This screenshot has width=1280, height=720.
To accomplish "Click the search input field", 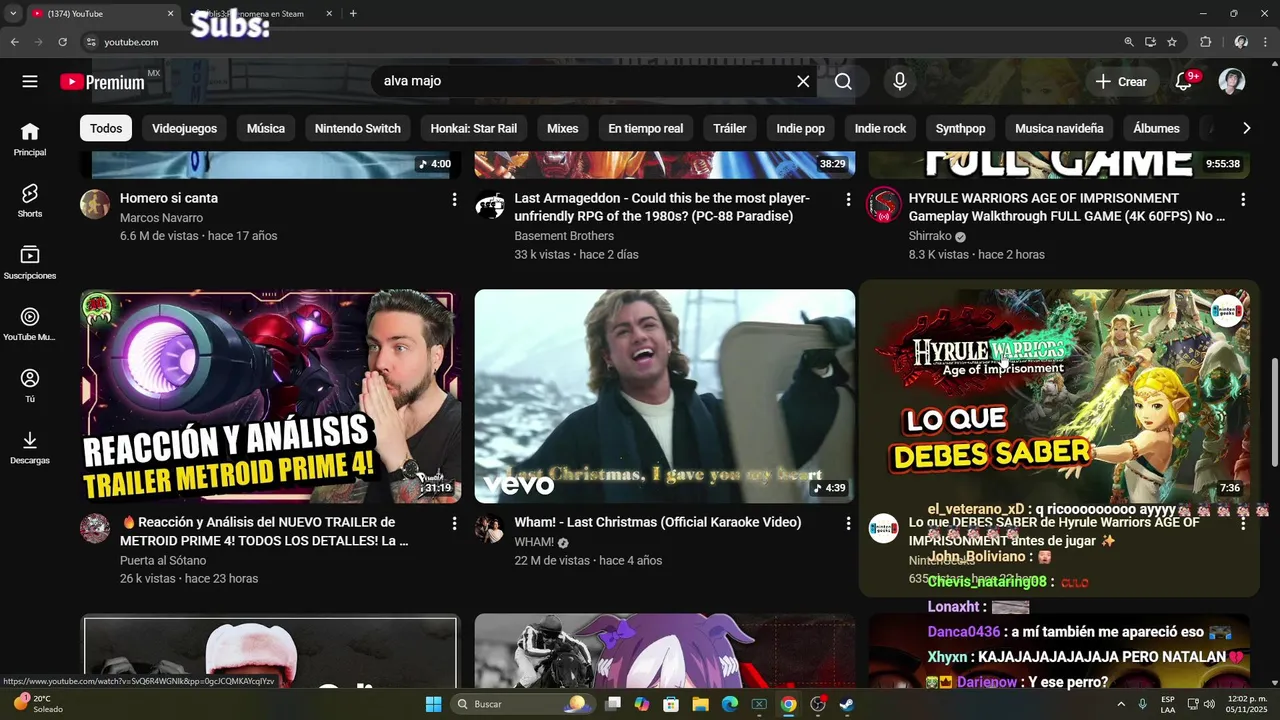I will [585, 82].
